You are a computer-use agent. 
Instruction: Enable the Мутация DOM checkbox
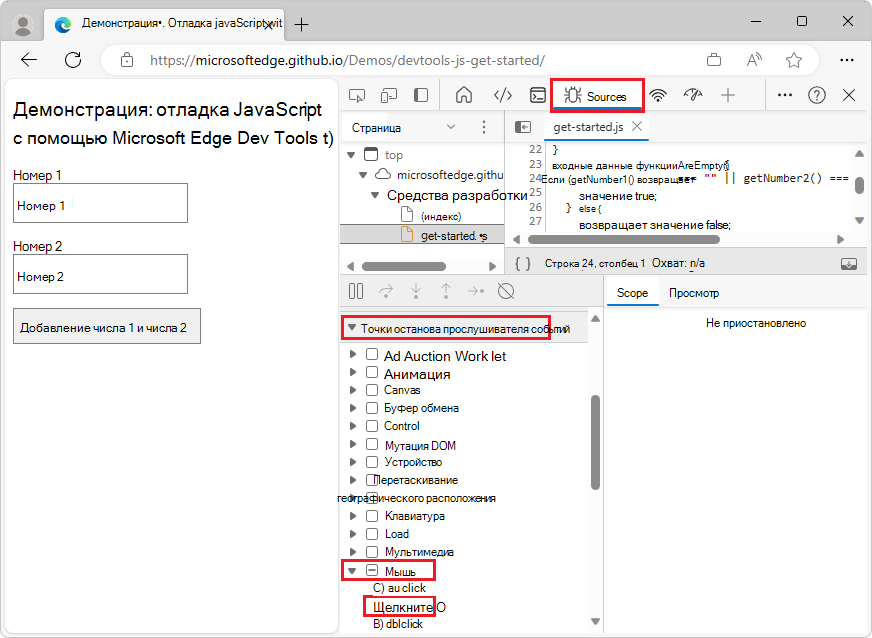click(372, 444)
